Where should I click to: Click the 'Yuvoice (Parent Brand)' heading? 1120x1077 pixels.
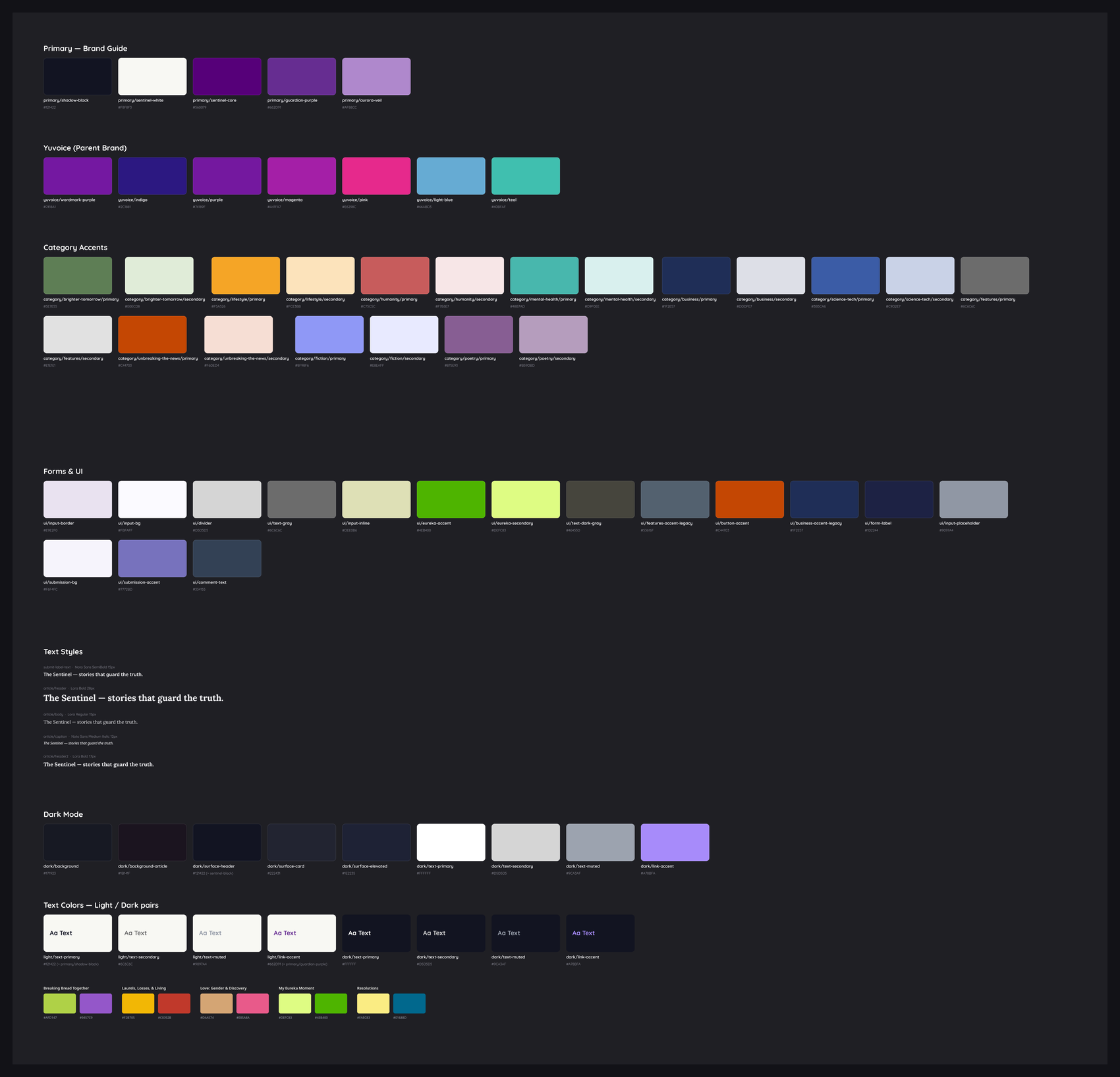pyautogui.click(x=85, y=148)
